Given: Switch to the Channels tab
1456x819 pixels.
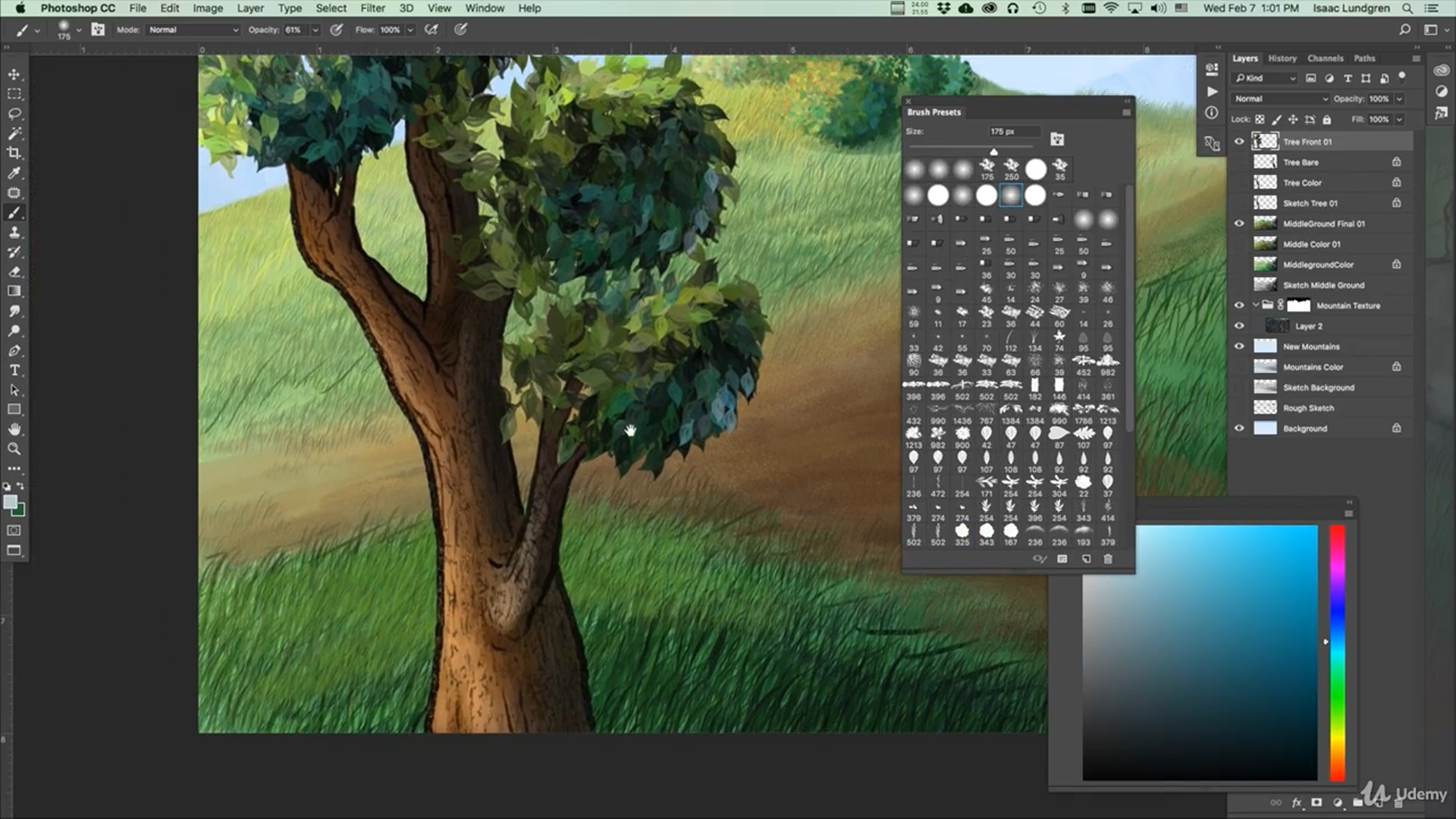Looking at the screenshot, I should click(1325, 58).
